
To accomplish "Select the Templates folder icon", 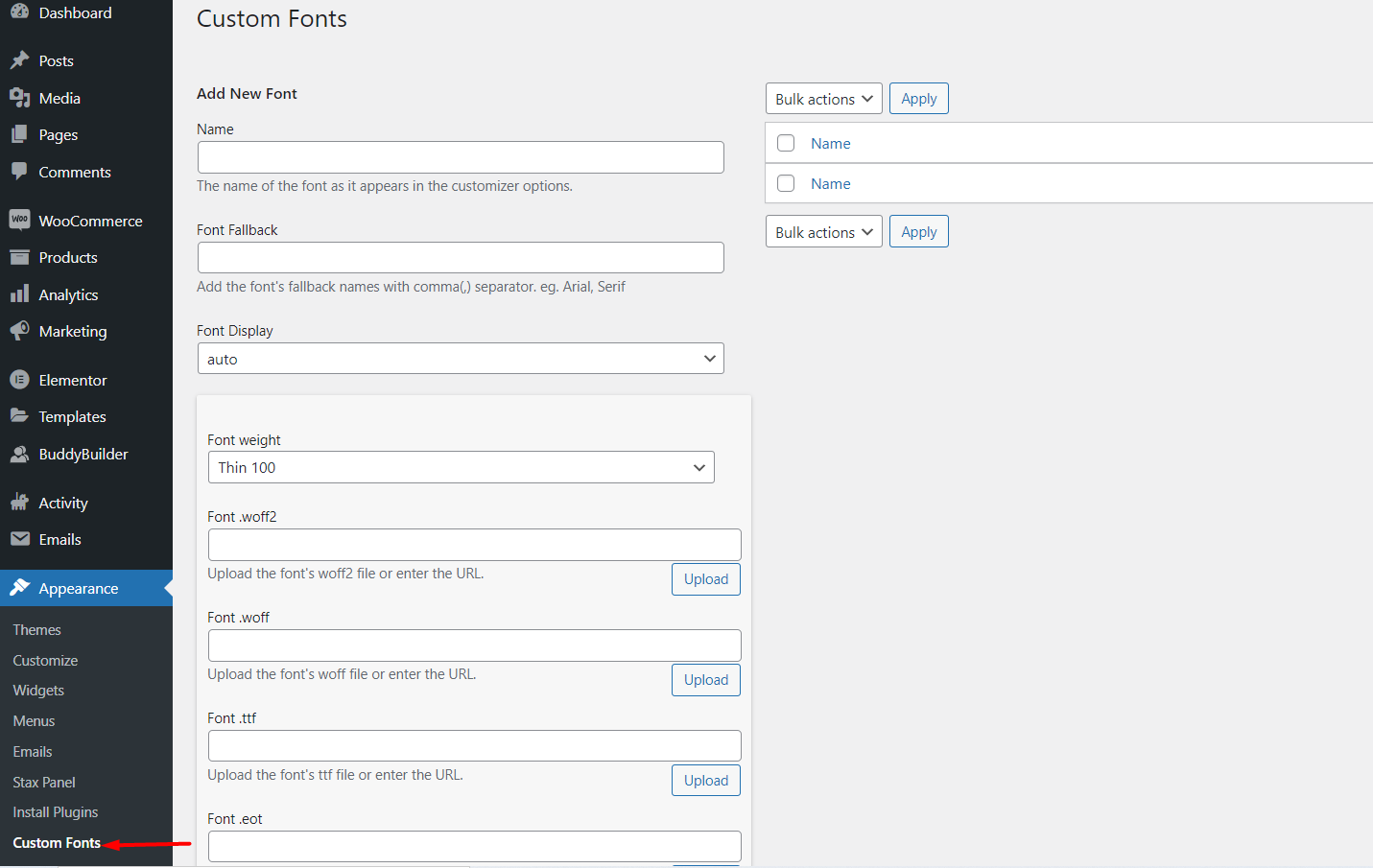I will point(19,416).
